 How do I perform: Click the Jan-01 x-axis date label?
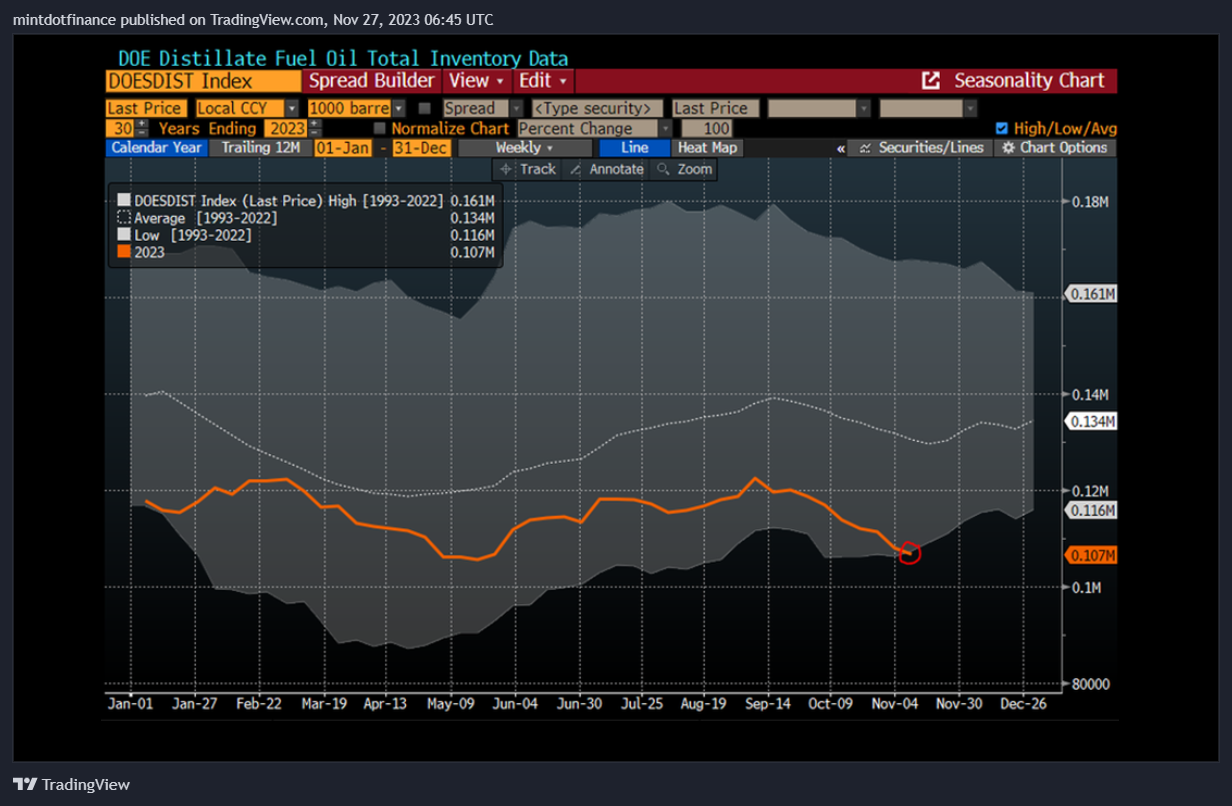click(x=129, y=703)
